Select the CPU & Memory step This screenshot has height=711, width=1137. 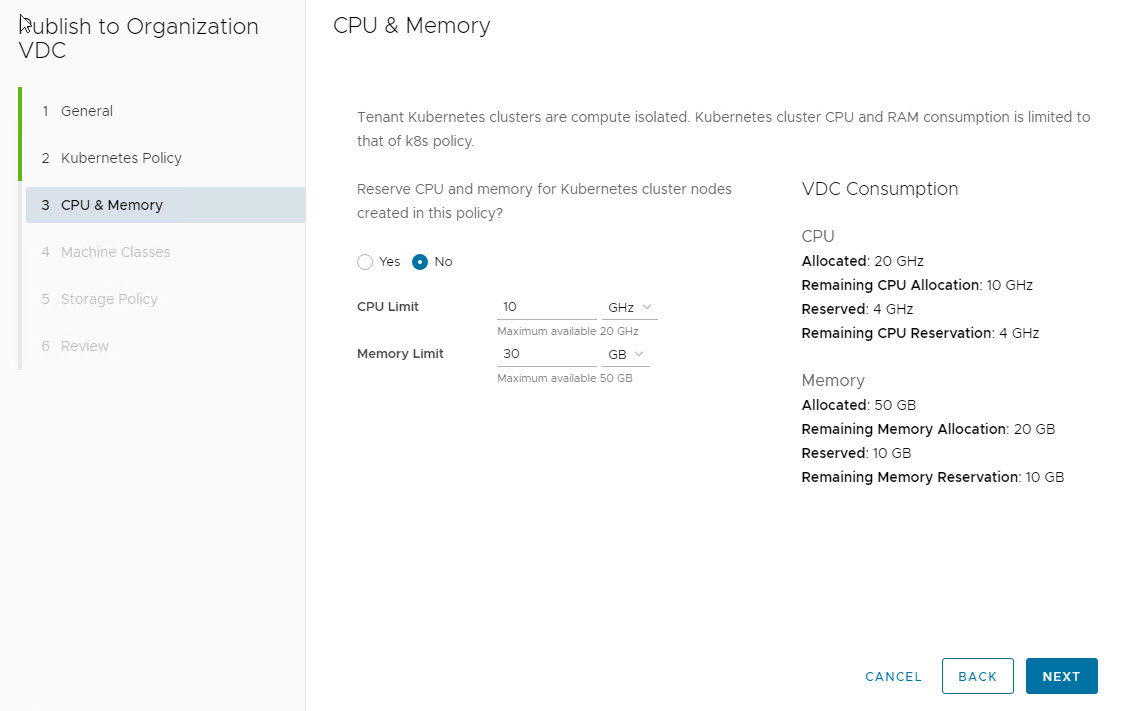(x=111, y=205)
